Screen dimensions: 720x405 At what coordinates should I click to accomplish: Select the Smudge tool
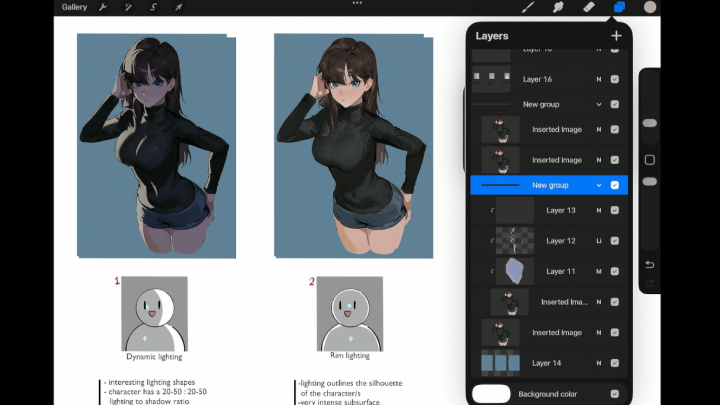[558, 7]
